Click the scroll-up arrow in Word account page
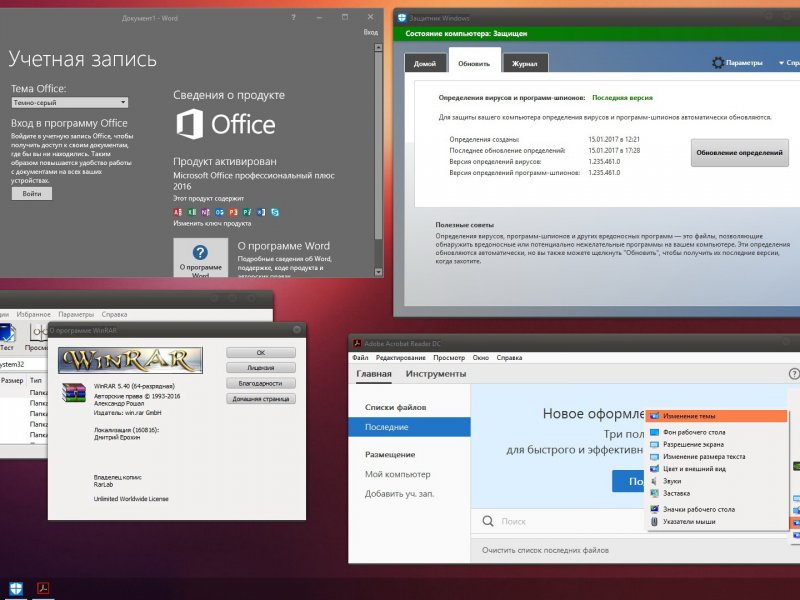Image resolution: width=800 pixels, height=600 pixels. [378, 47]
